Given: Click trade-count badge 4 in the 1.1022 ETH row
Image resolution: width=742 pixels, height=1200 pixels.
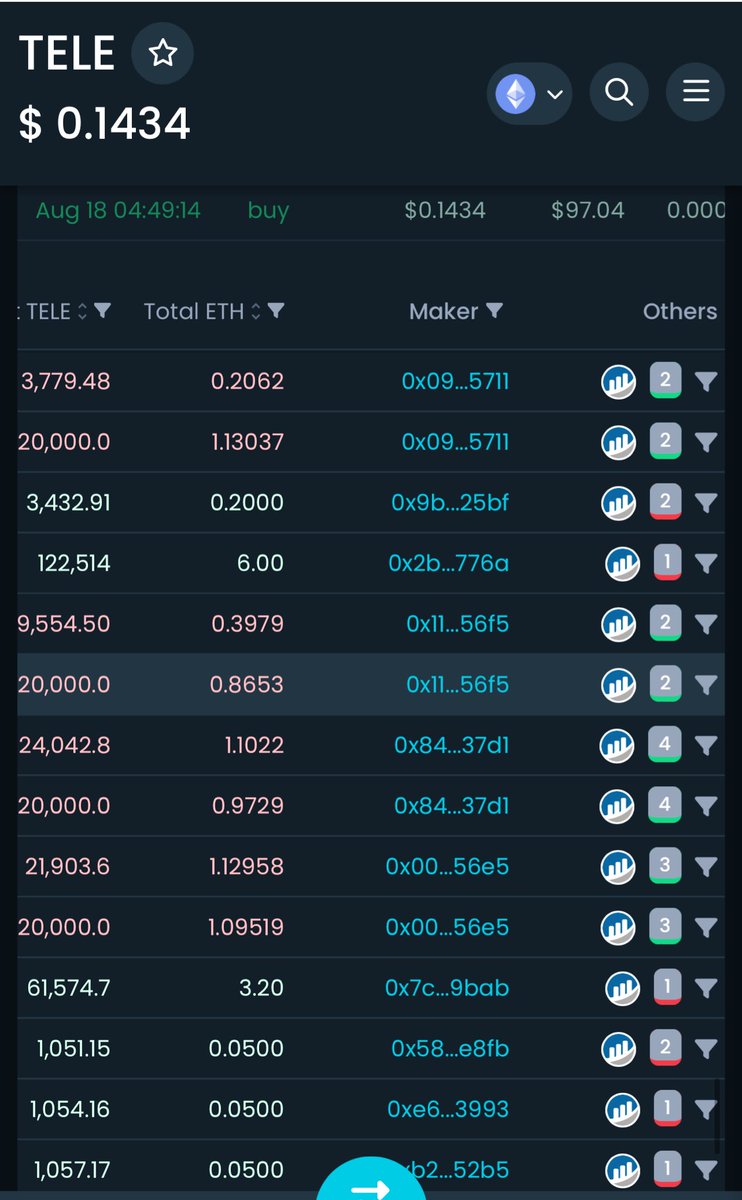Looking at the screenshot, I should coord(665,744).
